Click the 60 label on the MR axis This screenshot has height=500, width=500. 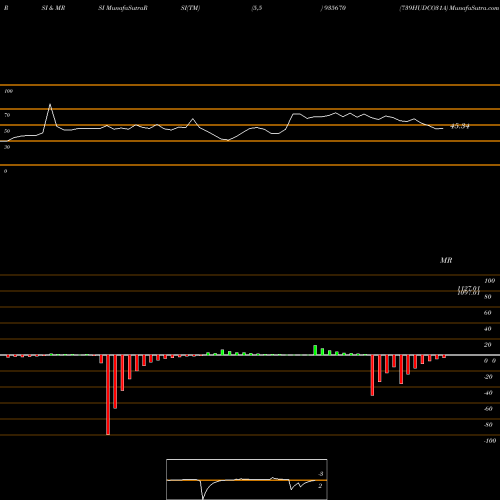coord(488,313)
